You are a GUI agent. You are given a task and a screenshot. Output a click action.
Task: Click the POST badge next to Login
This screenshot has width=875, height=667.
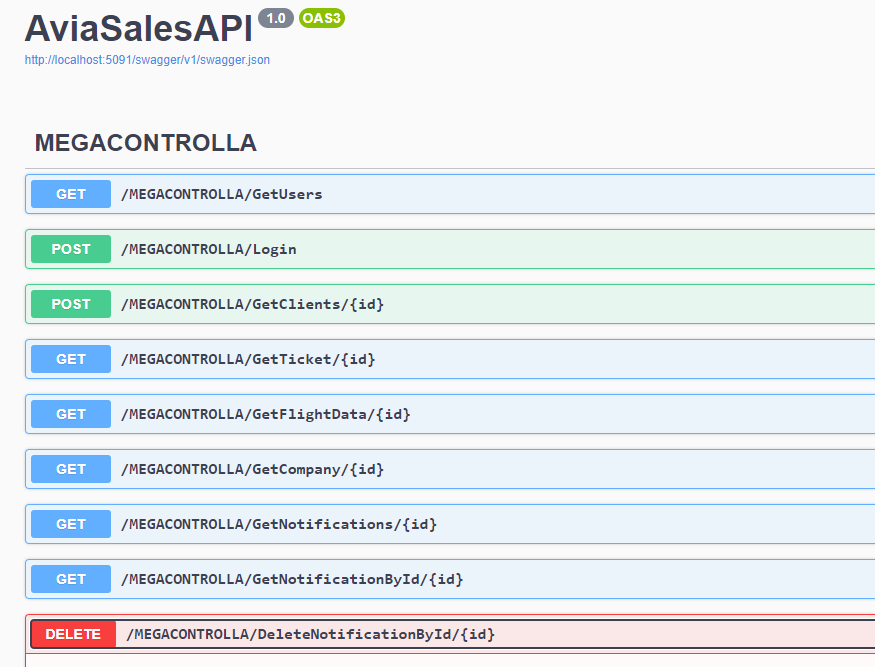pos(70,249)
